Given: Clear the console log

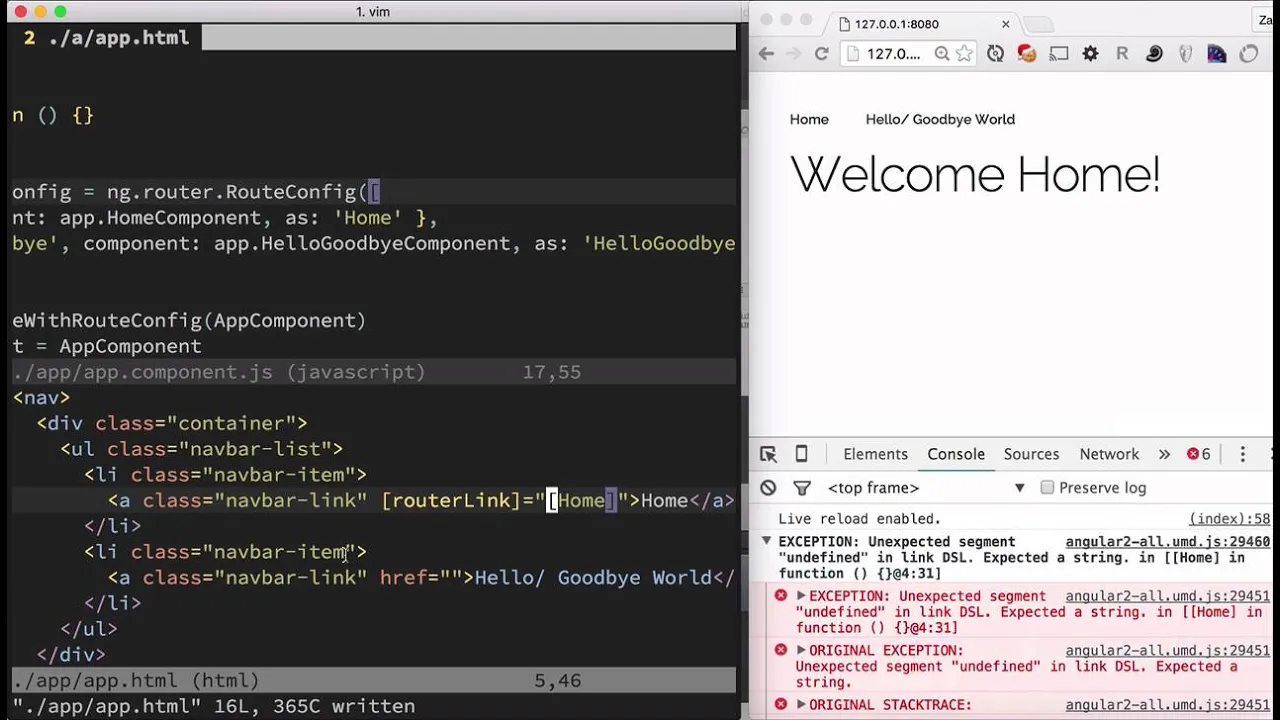Looking at the screenshot, I should (768, 488).
